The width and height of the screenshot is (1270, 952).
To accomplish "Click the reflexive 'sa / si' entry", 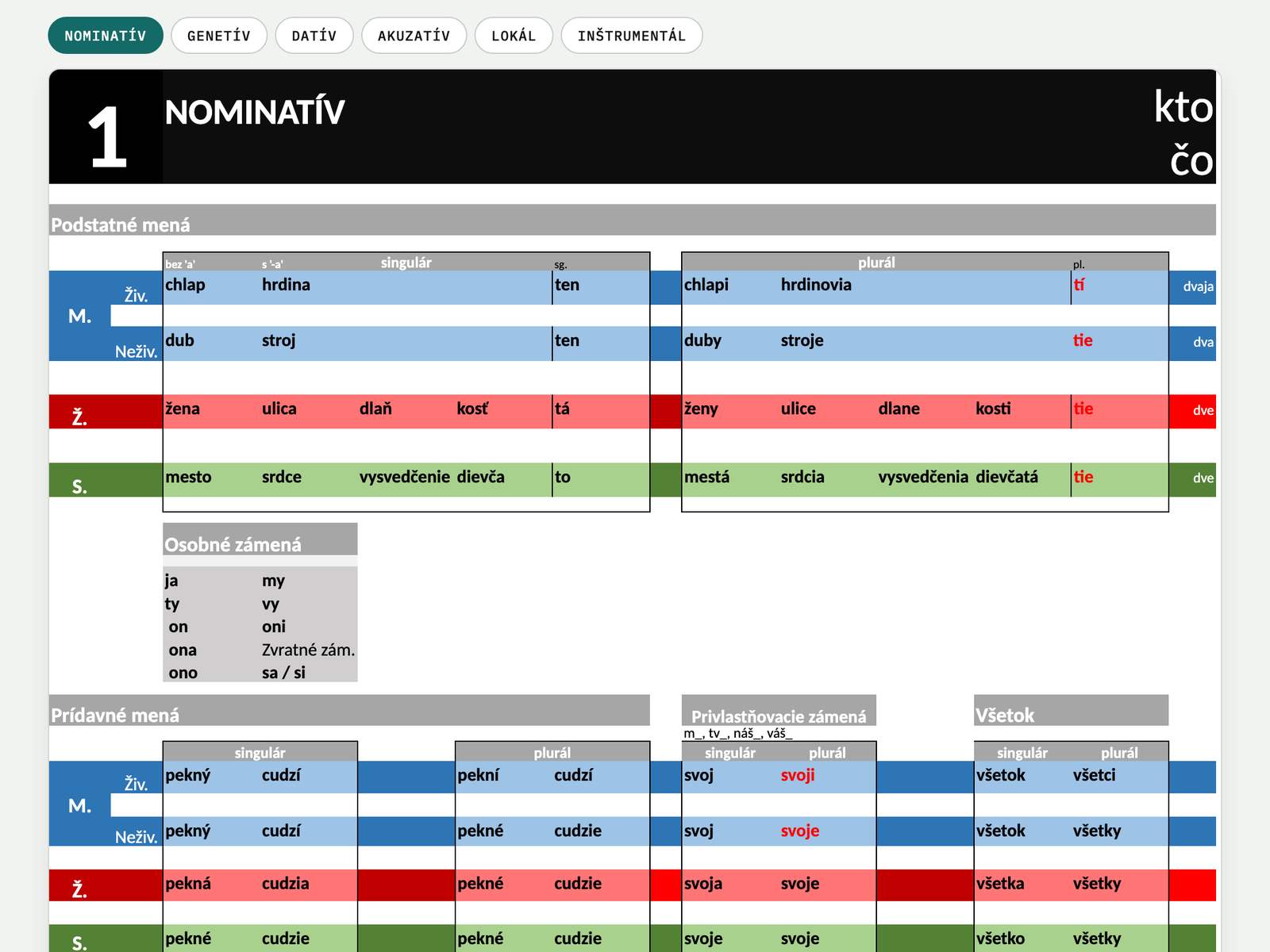I will point(283,673).
